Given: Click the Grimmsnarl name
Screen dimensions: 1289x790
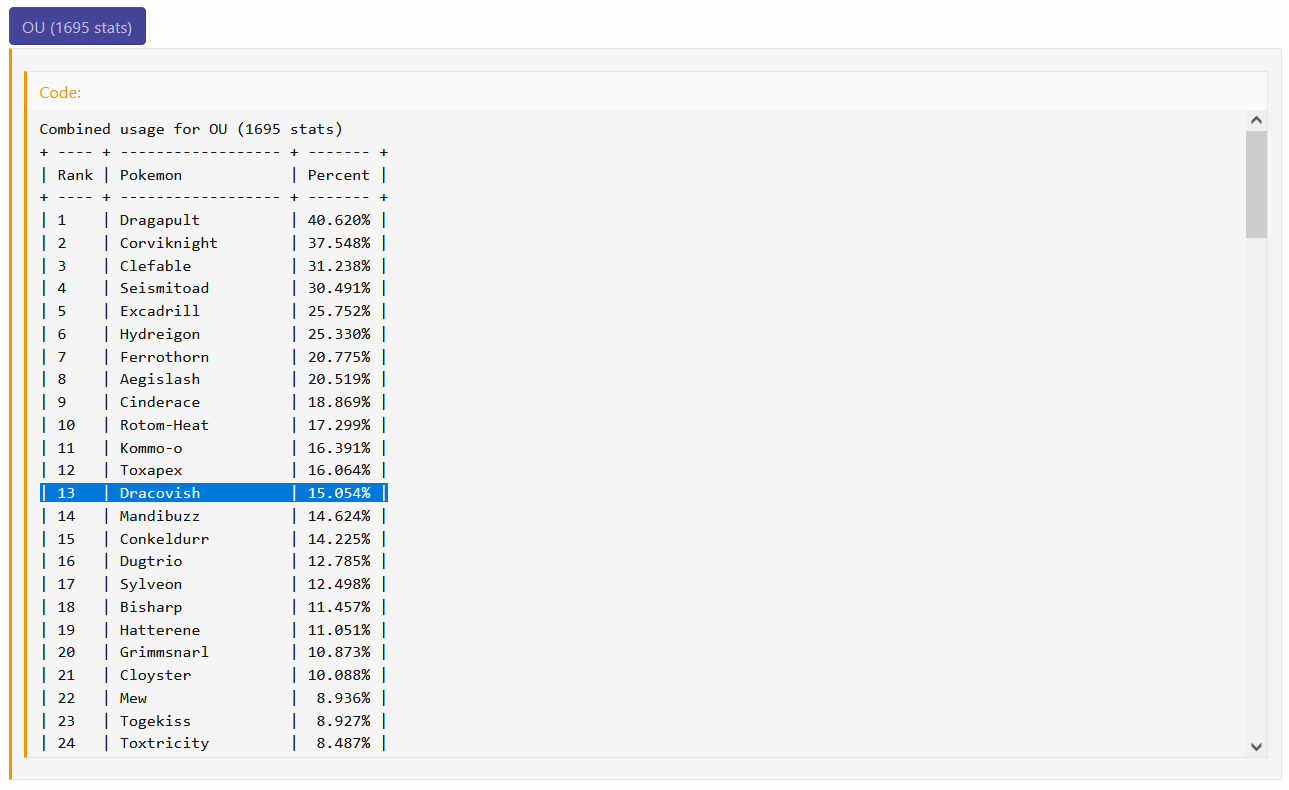Looking at the screenshot, I should pos(164,652).
